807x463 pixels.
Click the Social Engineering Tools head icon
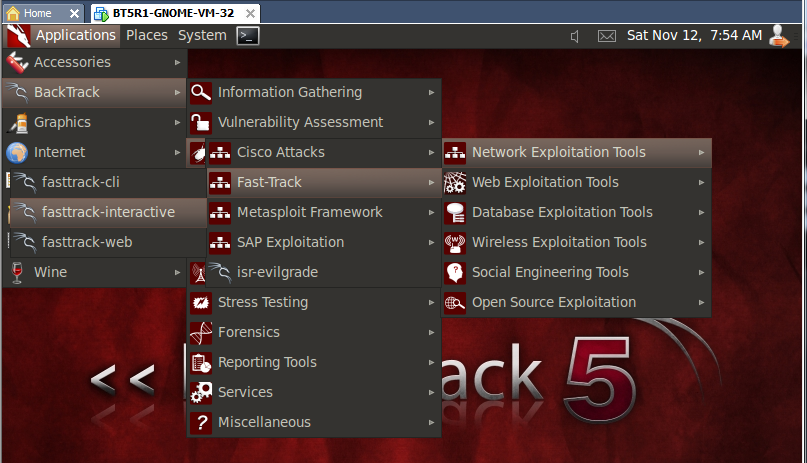click(455, 272)
